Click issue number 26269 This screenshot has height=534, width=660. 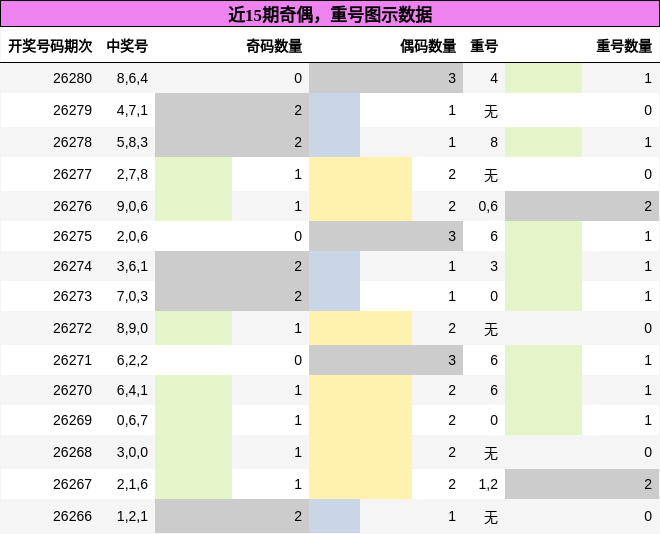pos(72,420)
